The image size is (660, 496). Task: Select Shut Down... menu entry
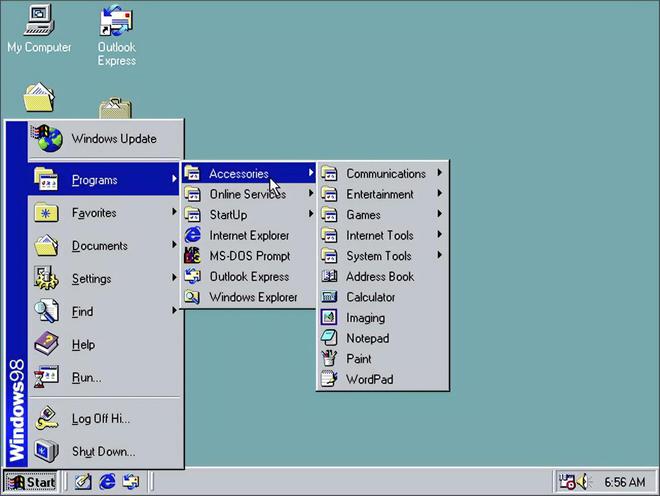(104, 451)
